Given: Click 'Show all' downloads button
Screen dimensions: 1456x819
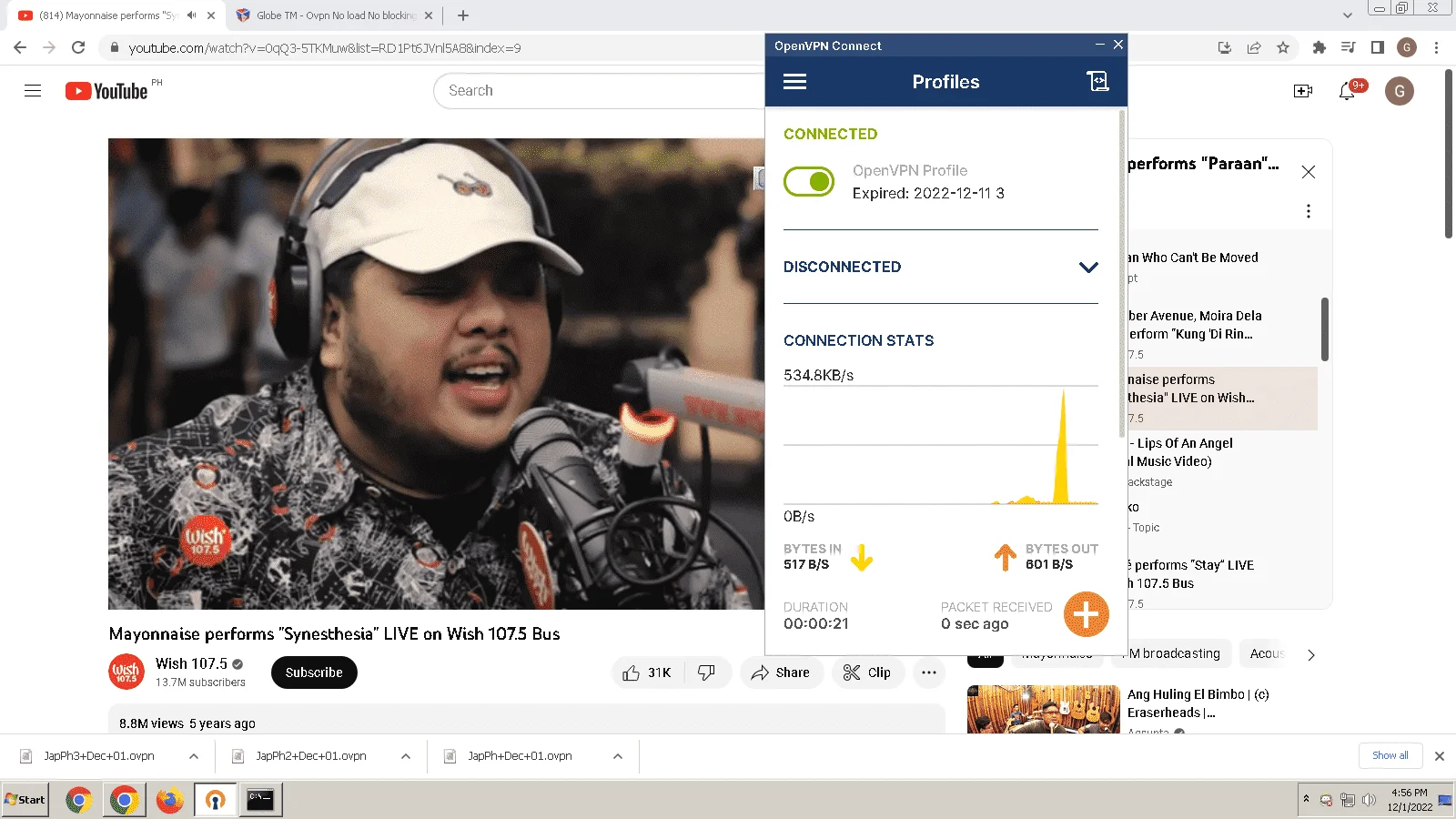Looking at the screenshot, I should (1390, 755).
